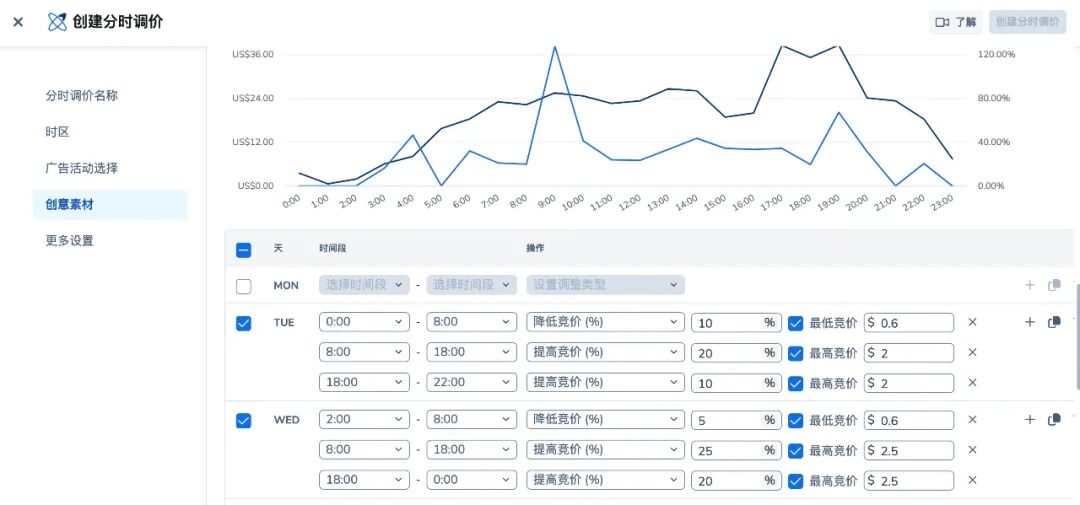1080x505 pixels.
Task: Open TUE 8:00-18:00 end time 18:00 dropdown
Action: tap(472, 352)
